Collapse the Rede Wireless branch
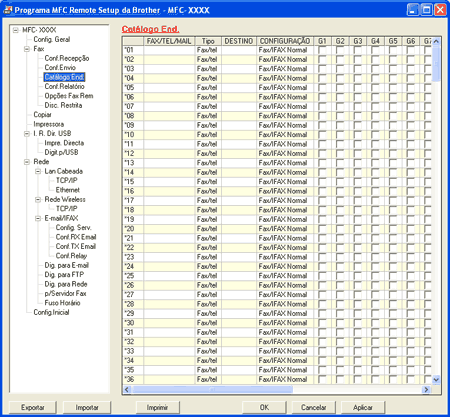The image size is (450, 417). (x=38, y=200)
